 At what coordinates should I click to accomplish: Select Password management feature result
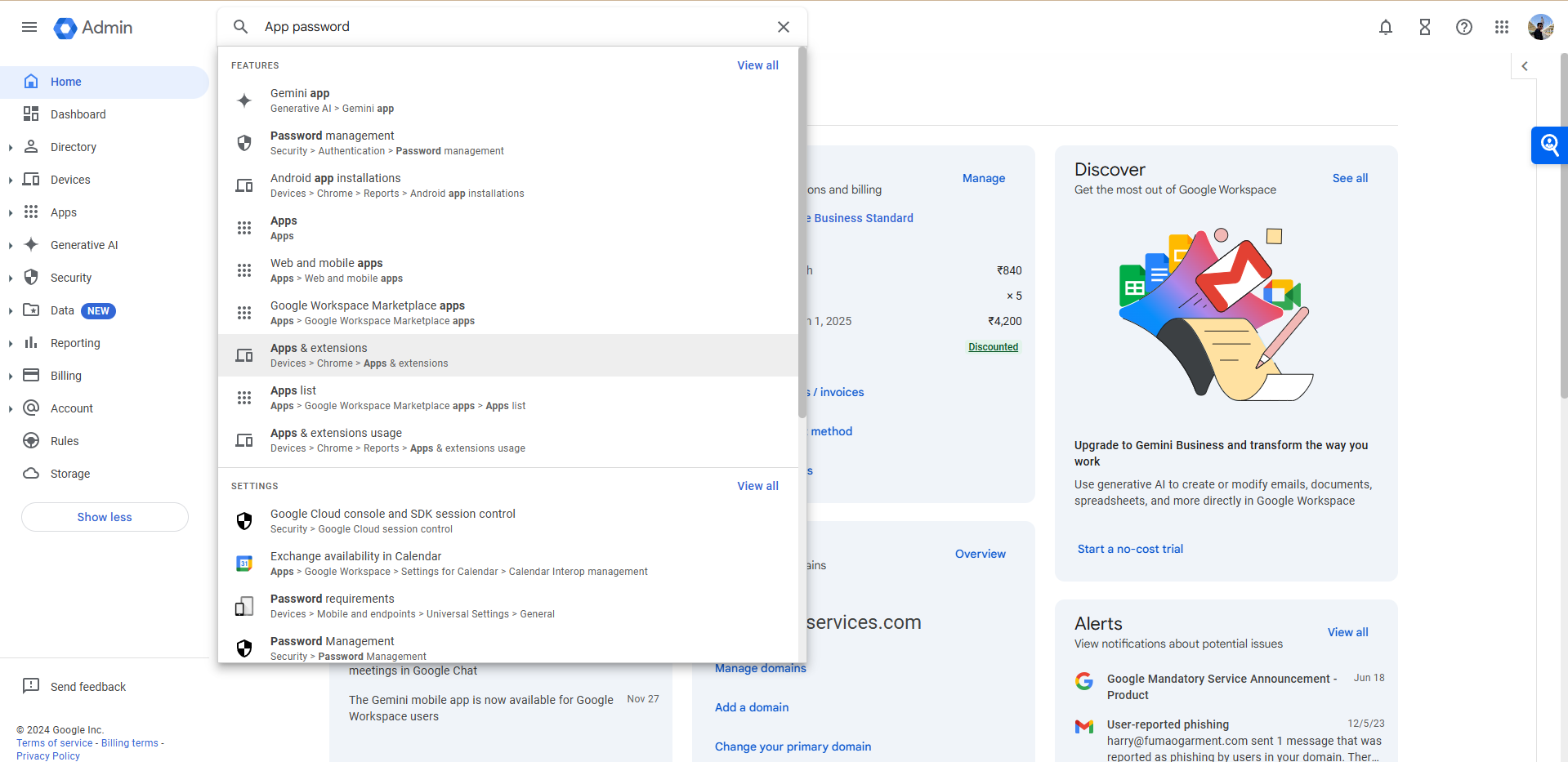coord(508,143)
